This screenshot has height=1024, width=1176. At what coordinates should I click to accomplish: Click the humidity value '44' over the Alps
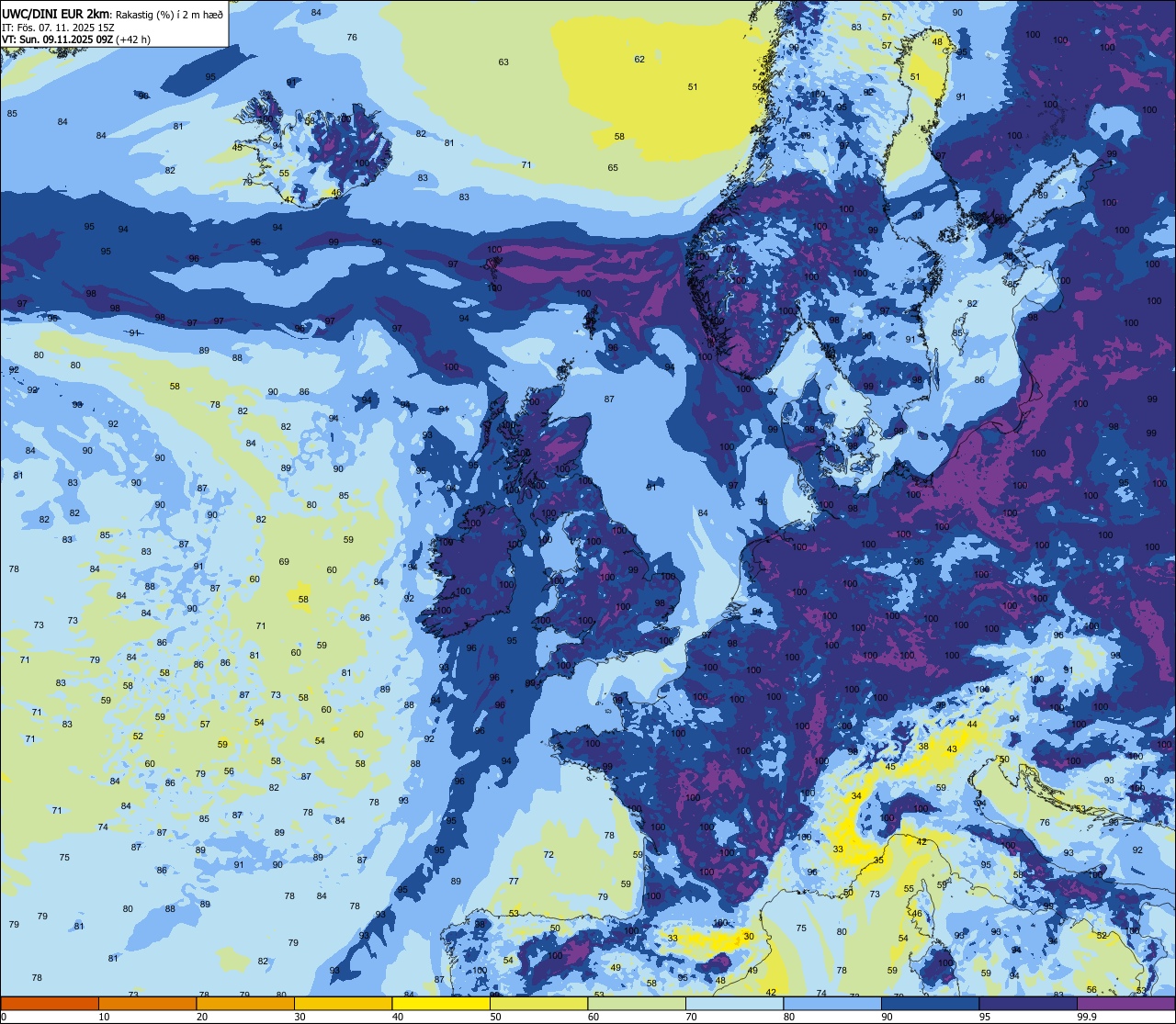click(x=972, y=726)
